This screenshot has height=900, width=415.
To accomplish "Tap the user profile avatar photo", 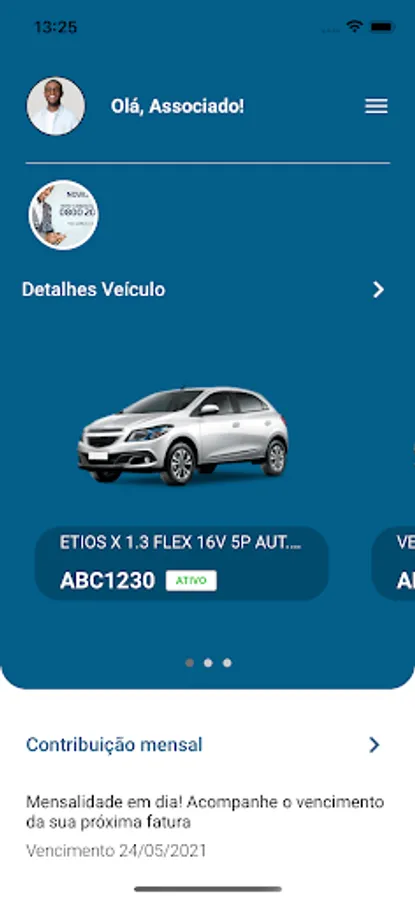I will (x=56, y=106).
